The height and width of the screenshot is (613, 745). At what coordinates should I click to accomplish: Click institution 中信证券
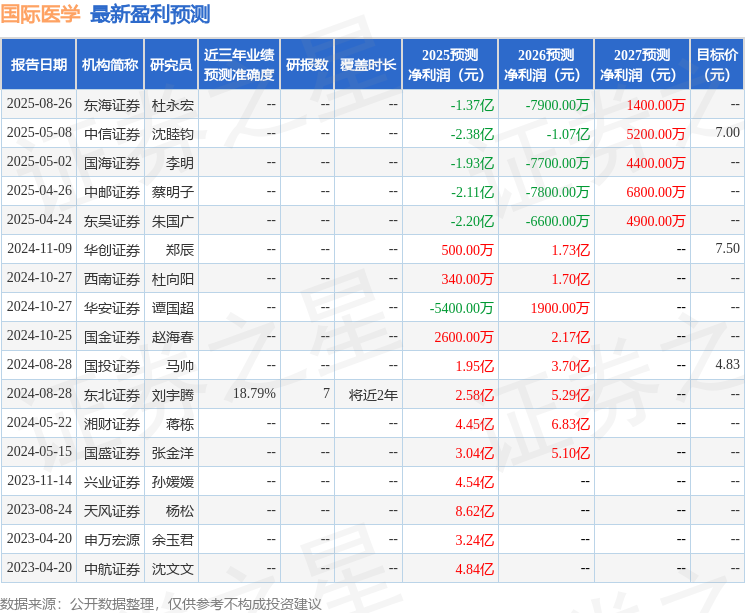[x=112, y=134]
